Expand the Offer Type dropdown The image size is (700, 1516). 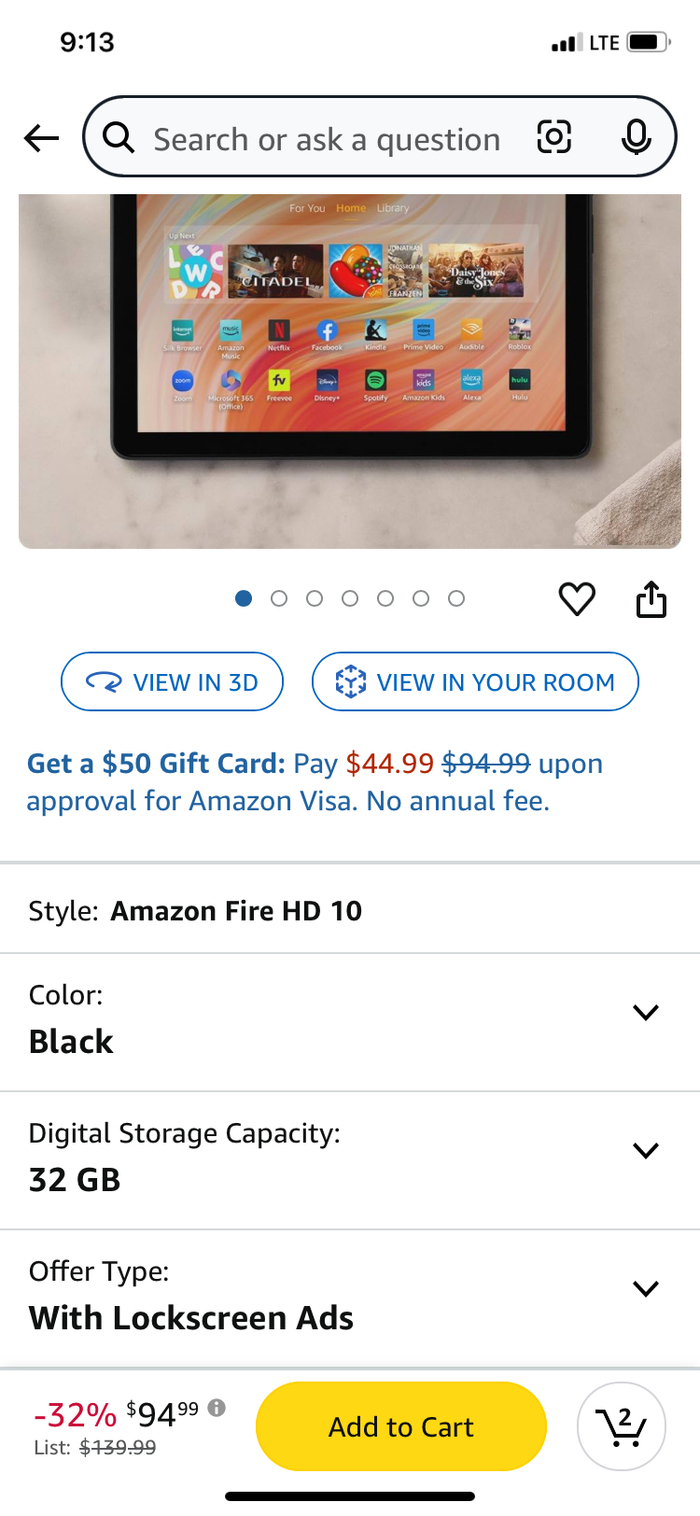(350, 1298)
